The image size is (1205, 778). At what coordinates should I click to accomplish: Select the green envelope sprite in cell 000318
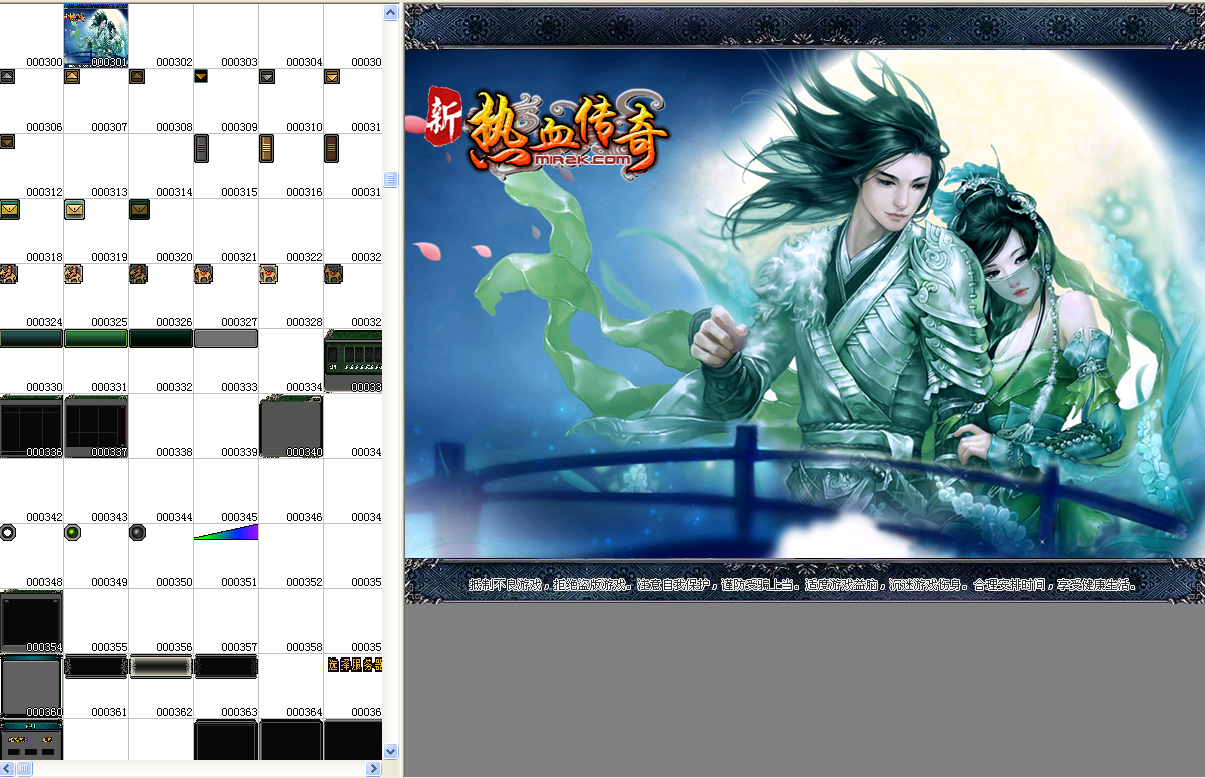[10, 209]
